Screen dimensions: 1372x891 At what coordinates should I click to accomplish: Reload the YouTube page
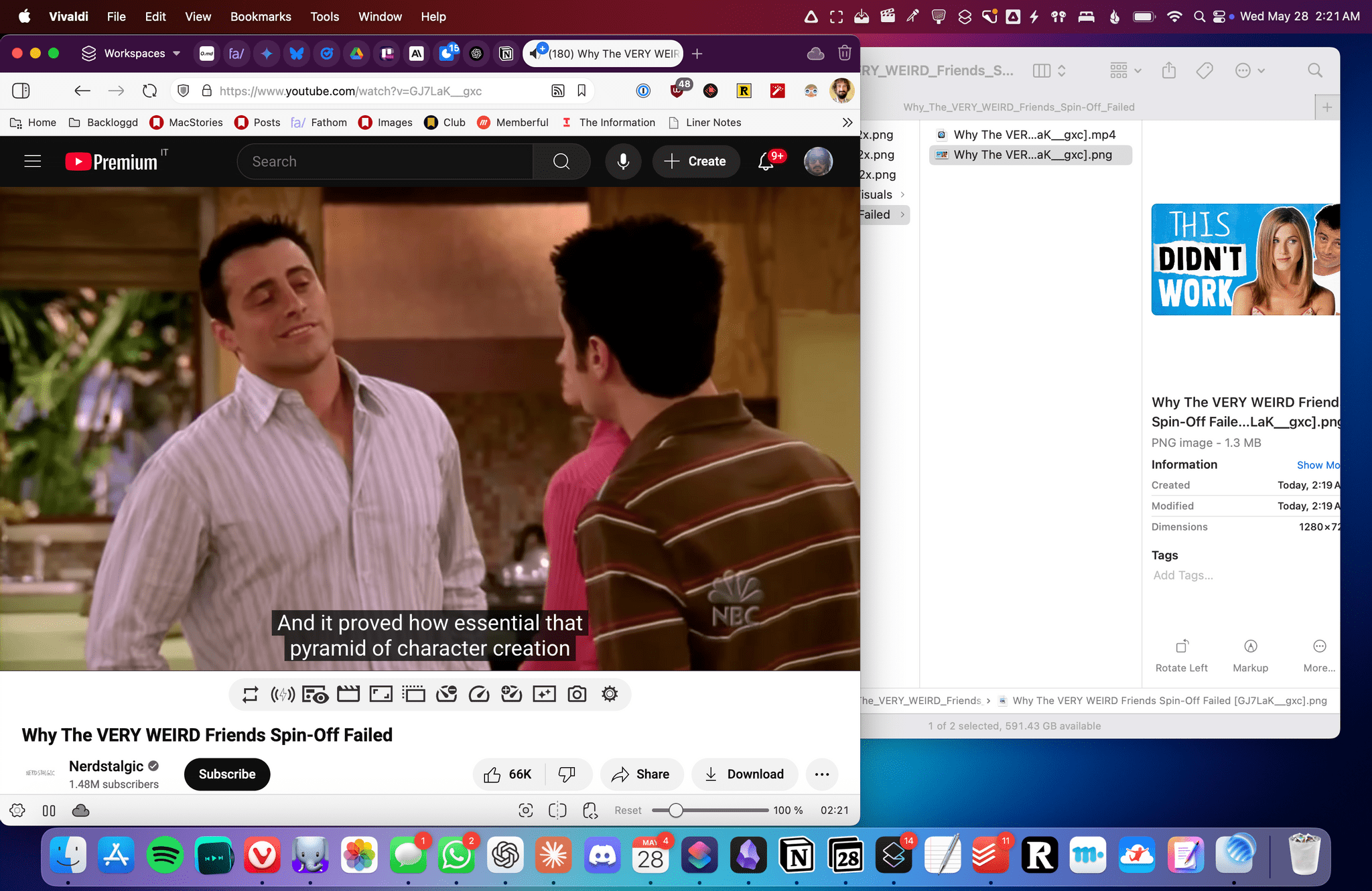[x=150, y=91]
